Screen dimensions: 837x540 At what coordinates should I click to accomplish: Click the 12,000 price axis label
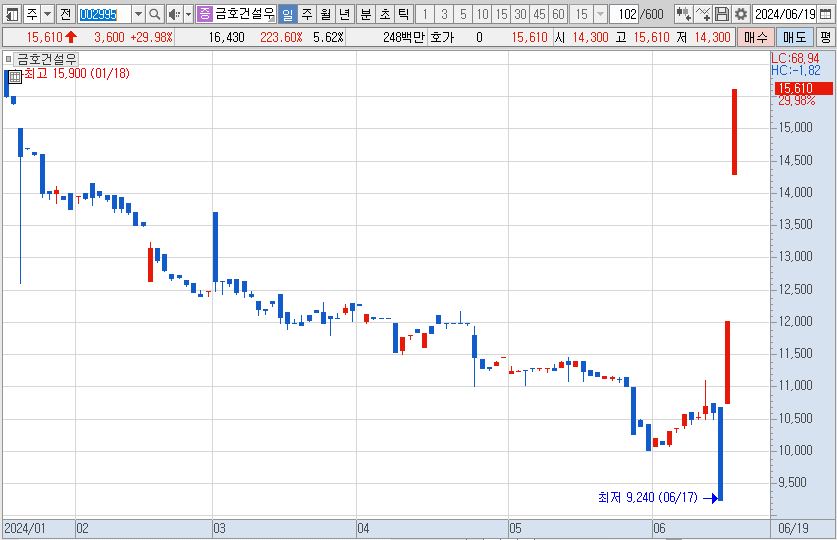tap(795, 321)
